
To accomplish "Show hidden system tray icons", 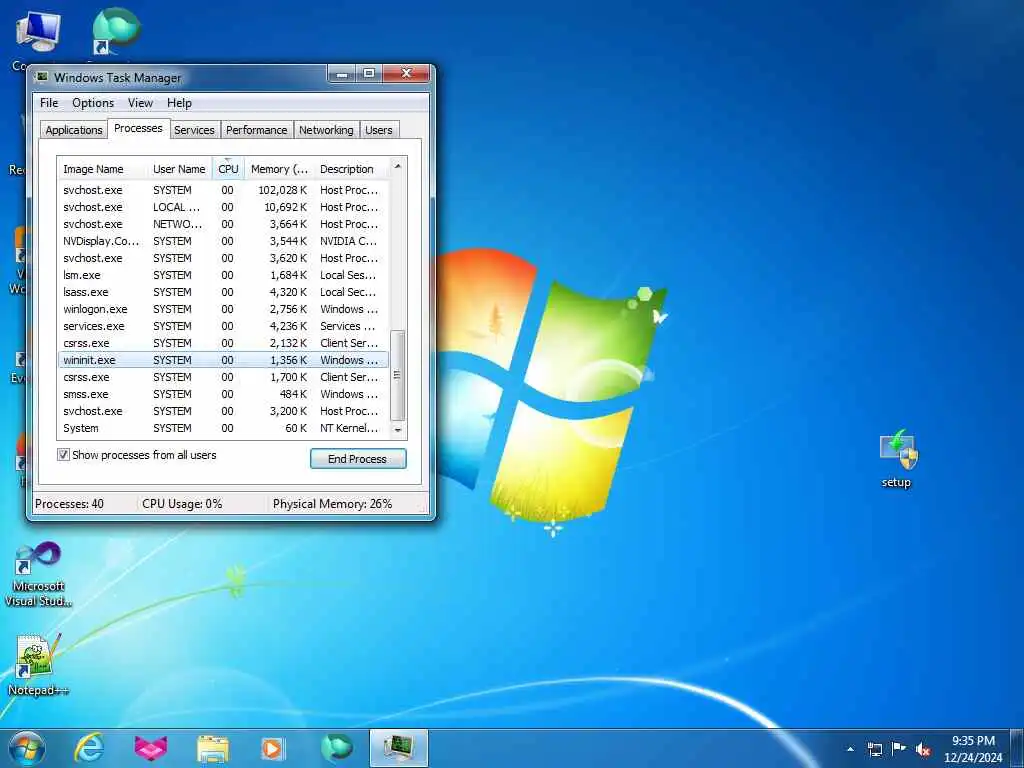I will (x=850, y=749).
